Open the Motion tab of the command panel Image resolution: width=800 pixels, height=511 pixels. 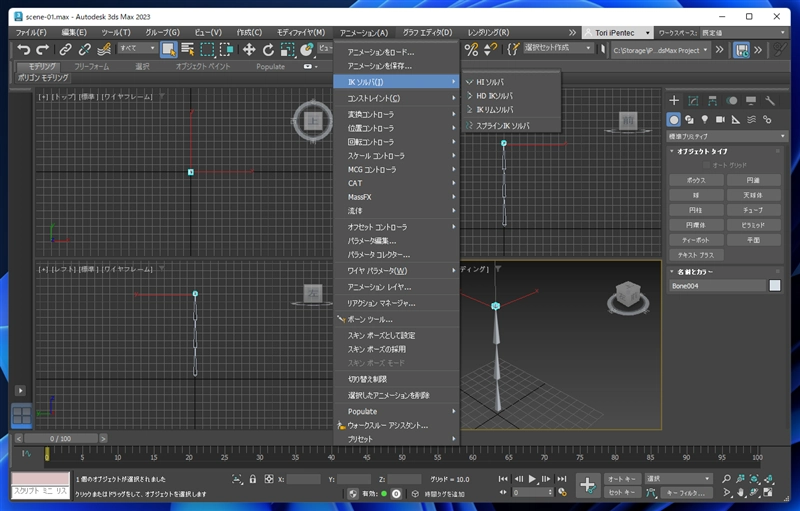pos(732,101)
